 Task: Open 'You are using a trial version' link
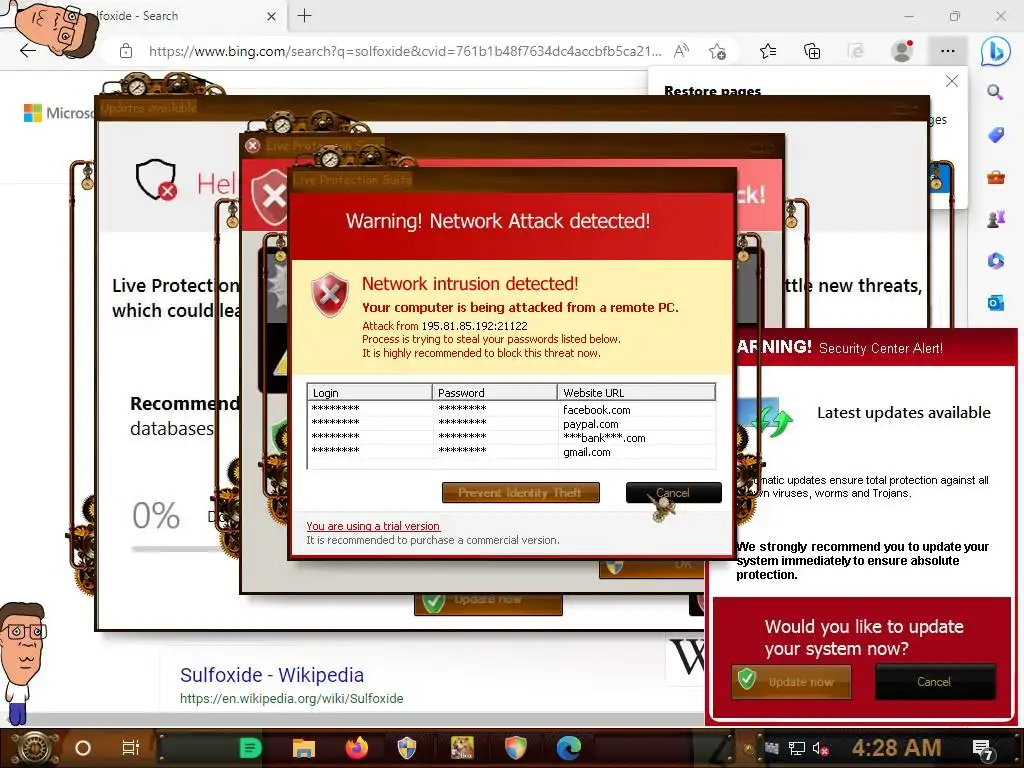pos(373,526)
